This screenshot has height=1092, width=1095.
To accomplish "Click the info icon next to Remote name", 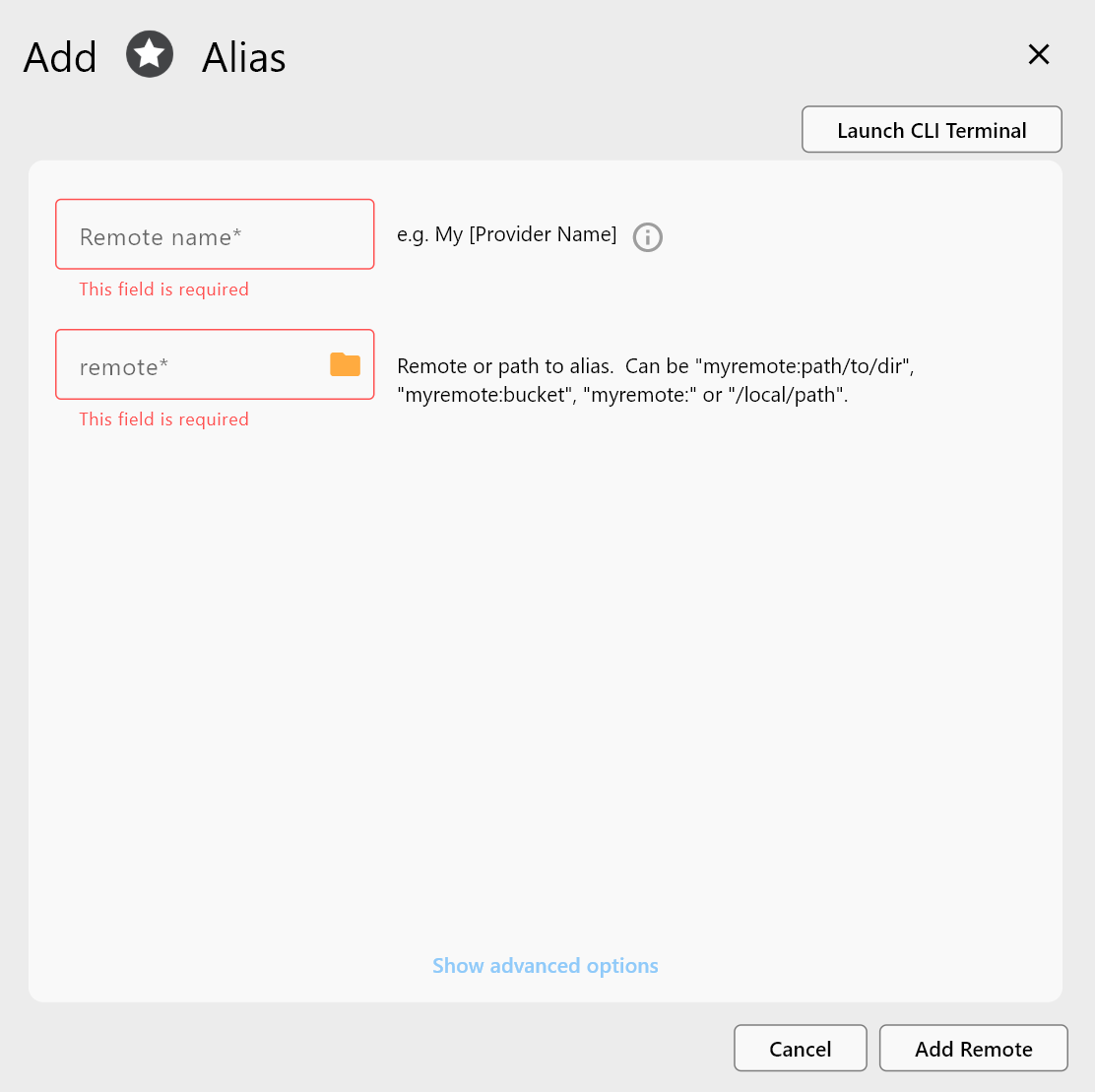I will 647,237.
